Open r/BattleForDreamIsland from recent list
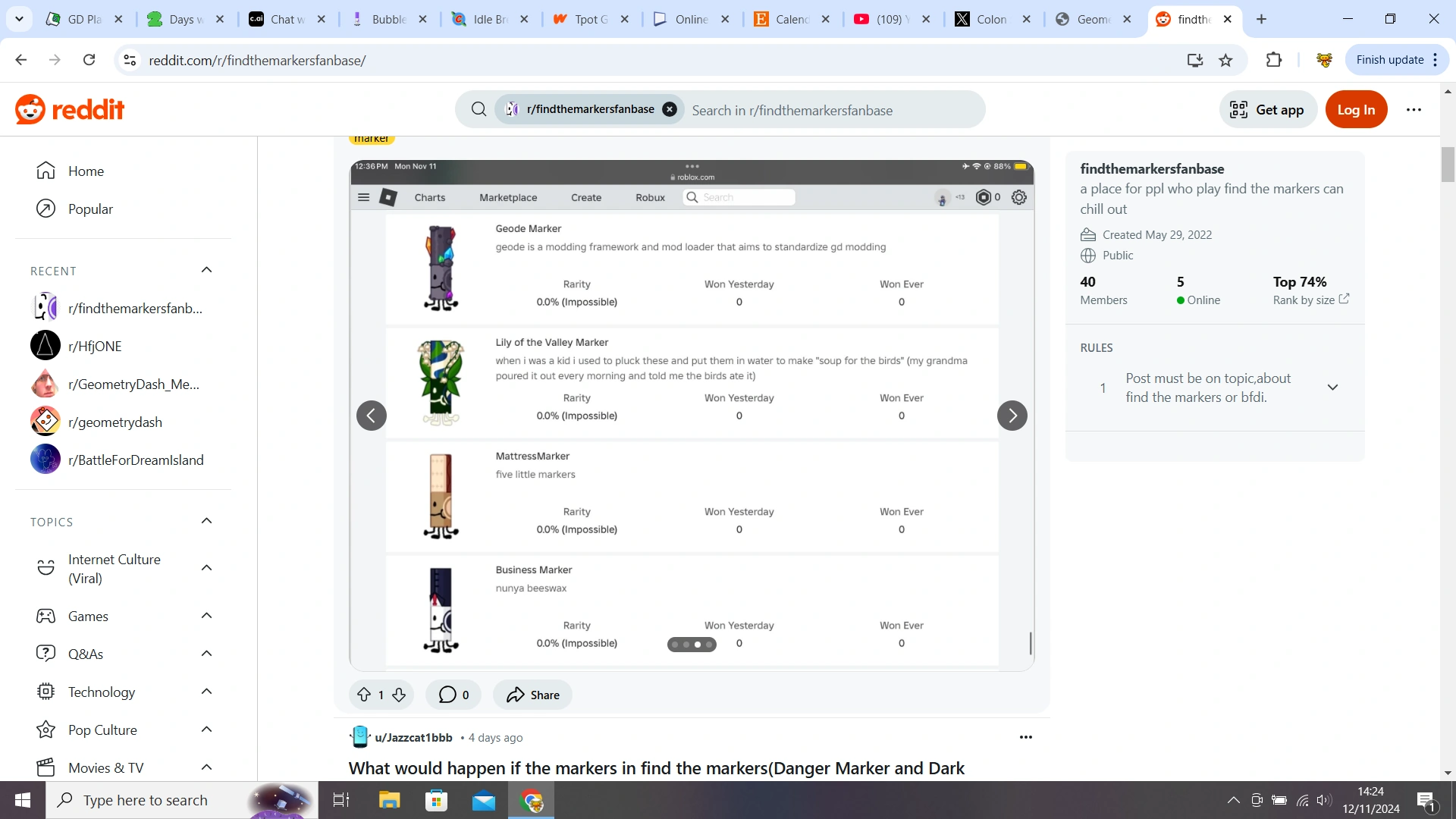Viewport: 1456px width, 819px height. tap(136, 460)
